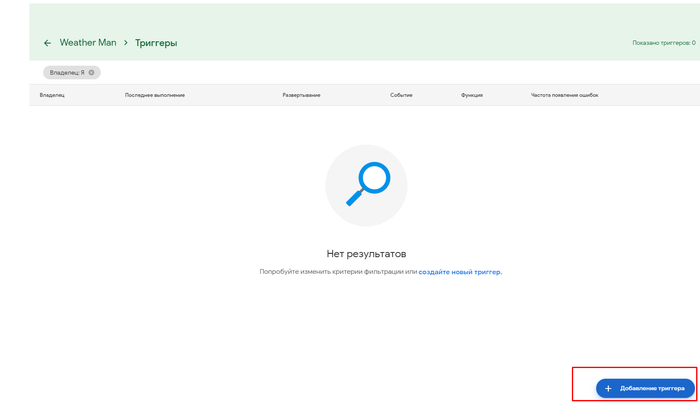Click the blue magnifying glass illustration
Viewport: 700px width, 406px height.
pyautogui.click(x=367, y=185)
